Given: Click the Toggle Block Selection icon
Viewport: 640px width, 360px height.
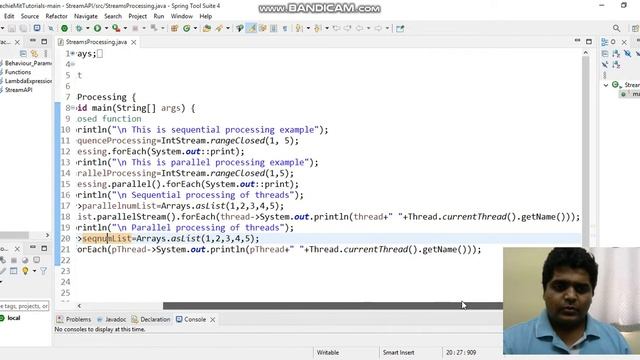Looking at the screenshot, I should 273,28.
